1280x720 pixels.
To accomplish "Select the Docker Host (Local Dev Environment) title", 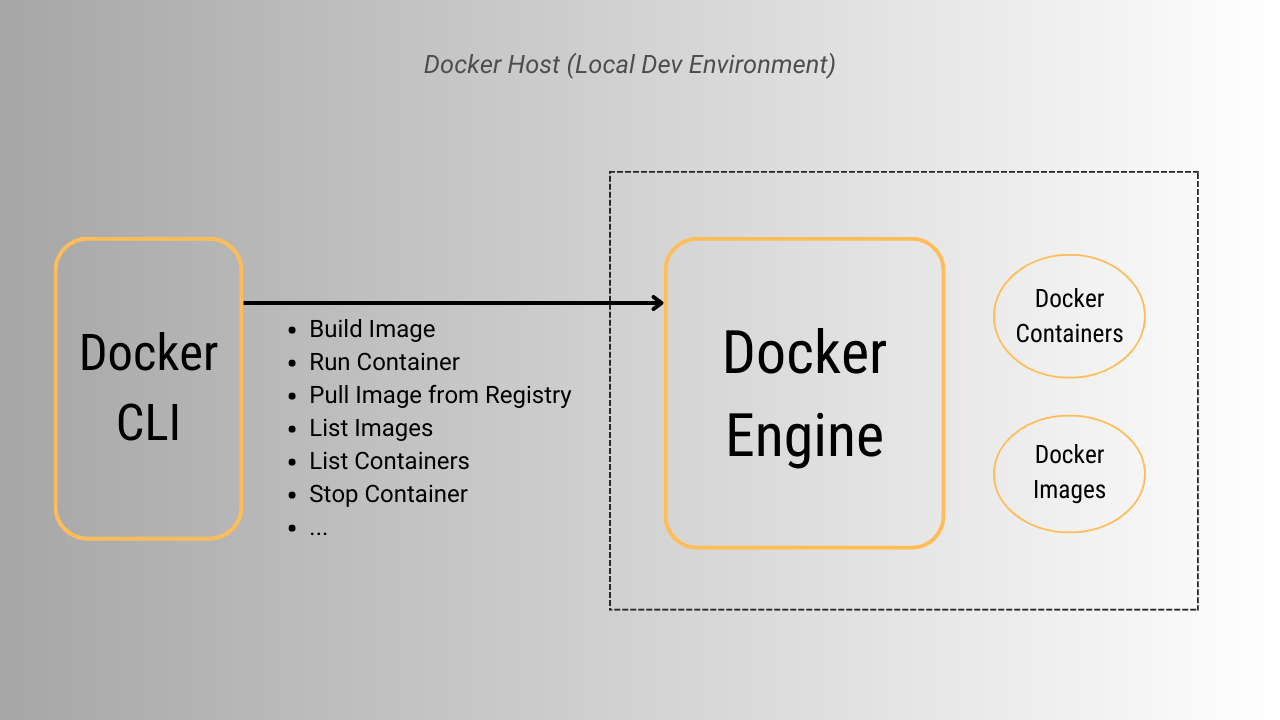I will [x=630, y=65].
